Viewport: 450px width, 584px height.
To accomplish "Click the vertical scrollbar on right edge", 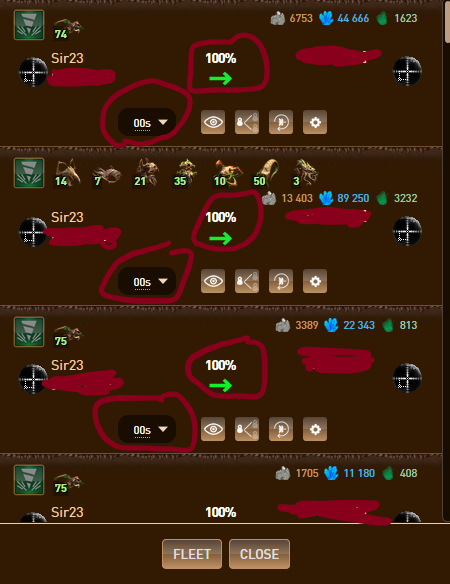I will (x=447, y=22).
